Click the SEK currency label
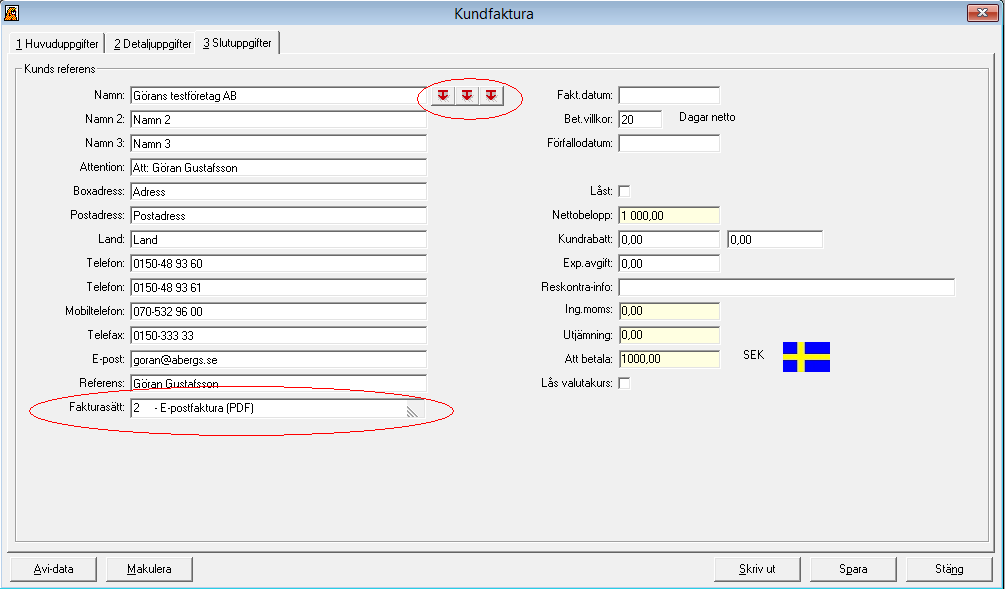 [x=754, y=354]
